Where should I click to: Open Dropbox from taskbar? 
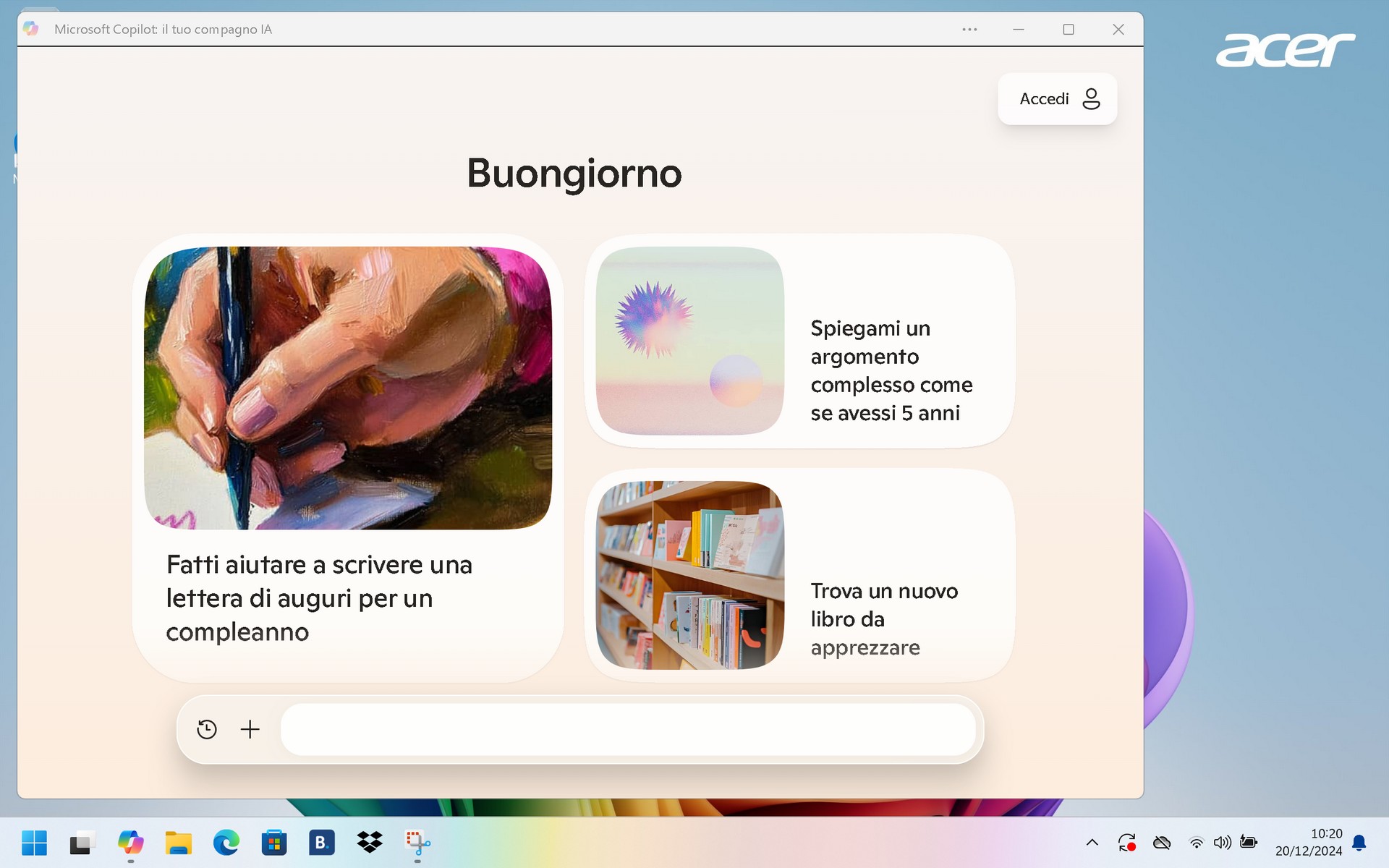pos(370,843)
